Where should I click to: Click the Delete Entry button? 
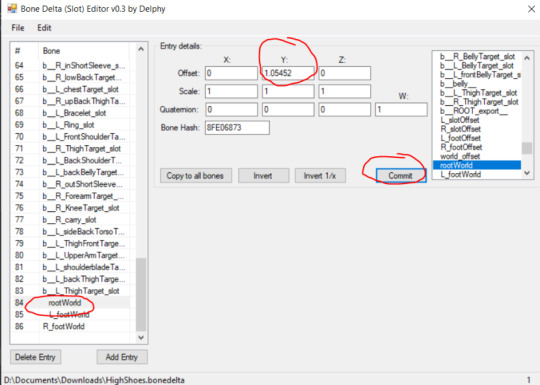(x=35, y=357)
